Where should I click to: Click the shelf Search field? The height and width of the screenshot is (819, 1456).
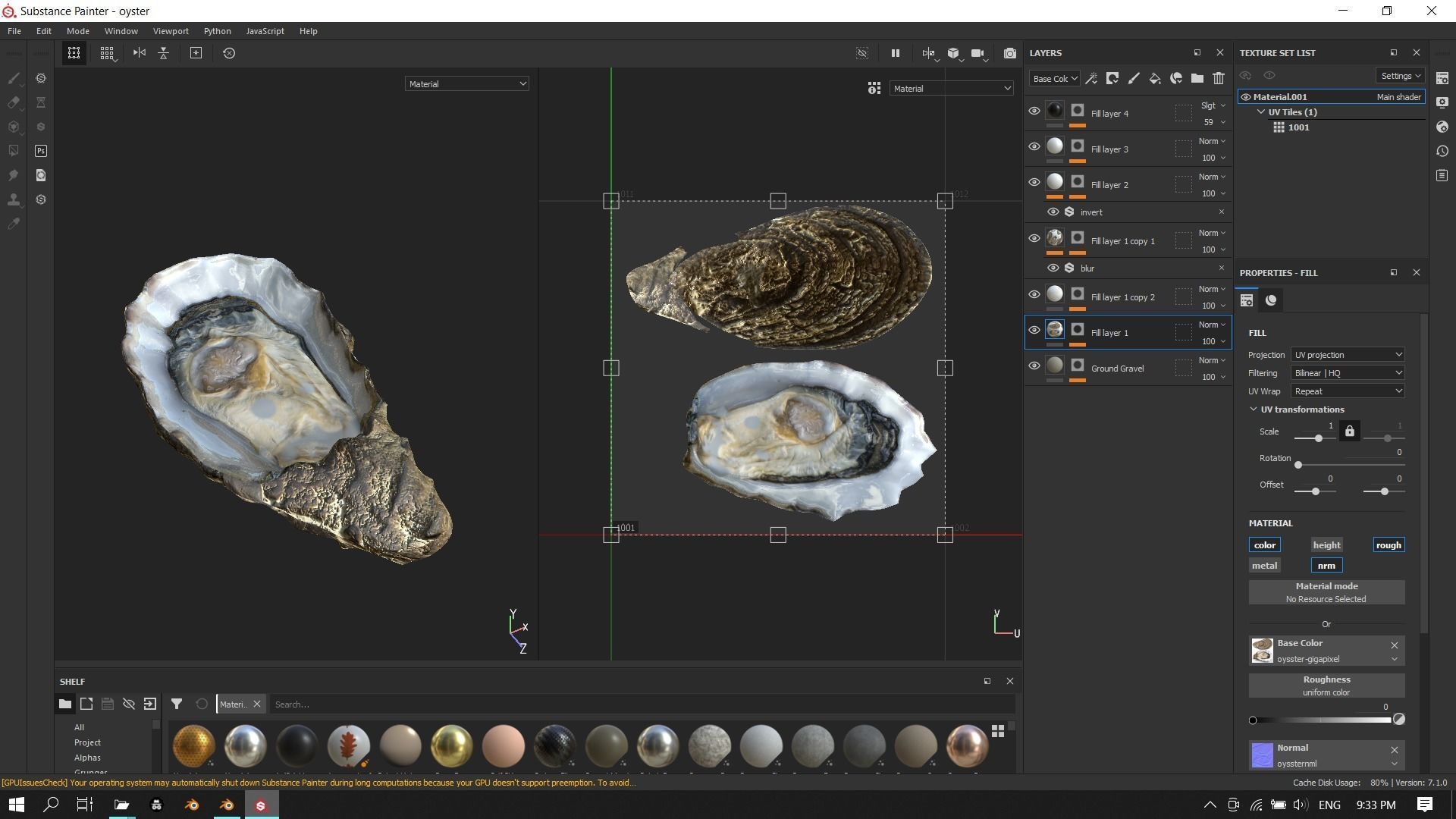coord(642,704)
